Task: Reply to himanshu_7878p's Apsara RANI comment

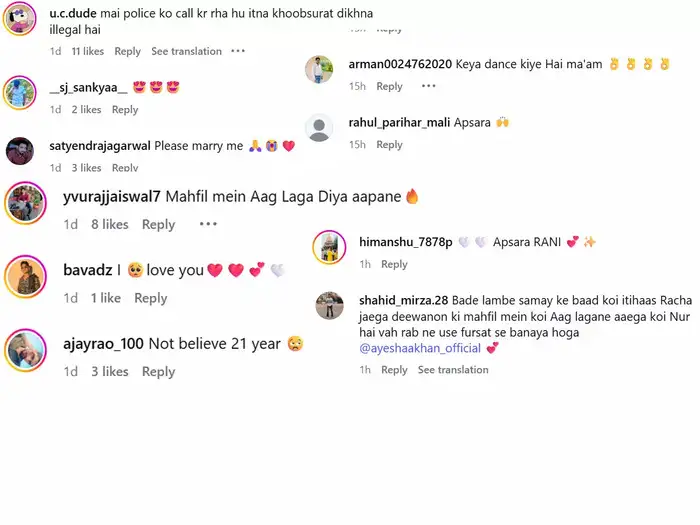Action: (394, 264)
